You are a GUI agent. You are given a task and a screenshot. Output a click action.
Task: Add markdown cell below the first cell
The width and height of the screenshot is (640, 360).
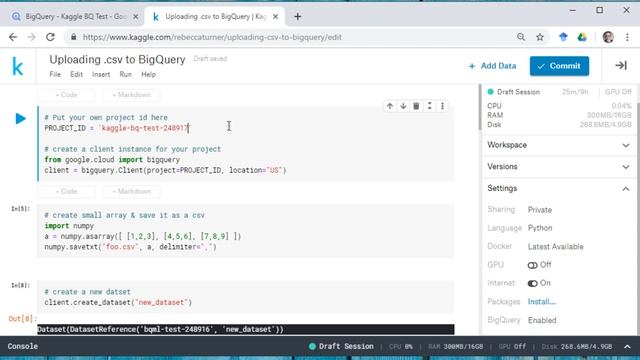click(131, 192)
